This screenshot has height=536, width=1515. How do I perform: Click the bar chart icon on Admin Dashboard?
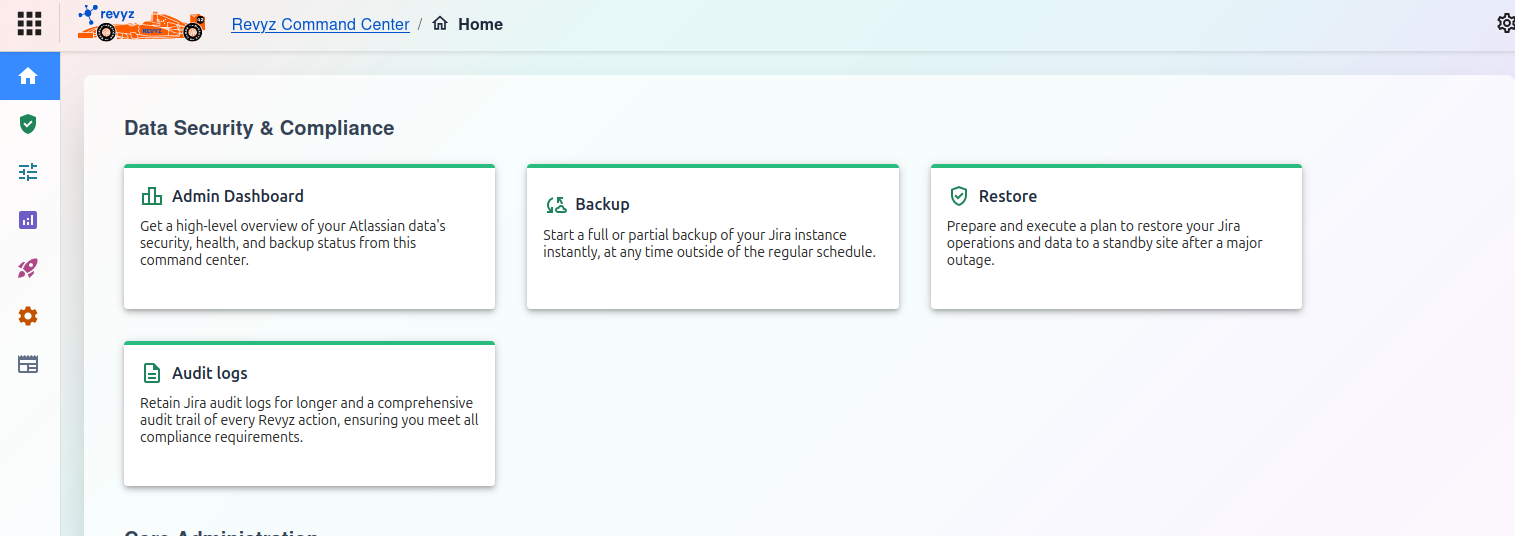(151, 196)
